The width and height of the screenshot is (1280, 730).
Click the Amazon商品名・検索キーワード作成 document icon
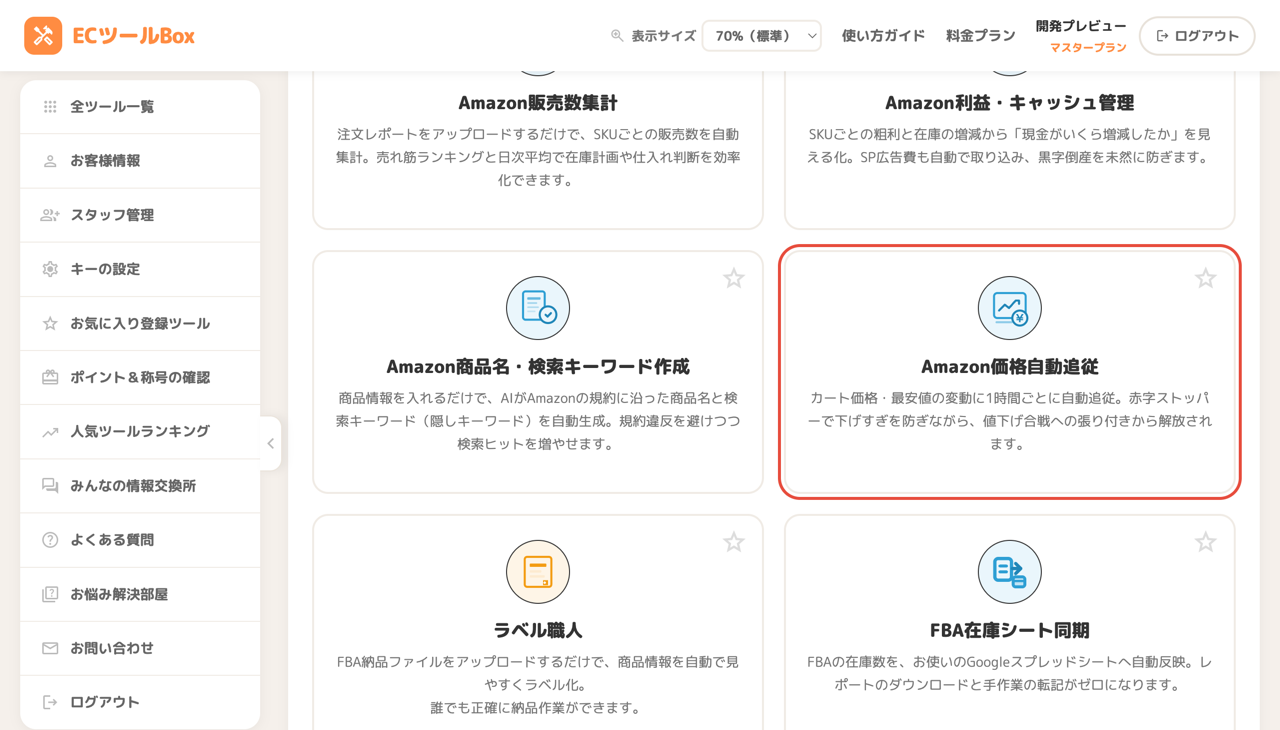[x=538, y=308]
